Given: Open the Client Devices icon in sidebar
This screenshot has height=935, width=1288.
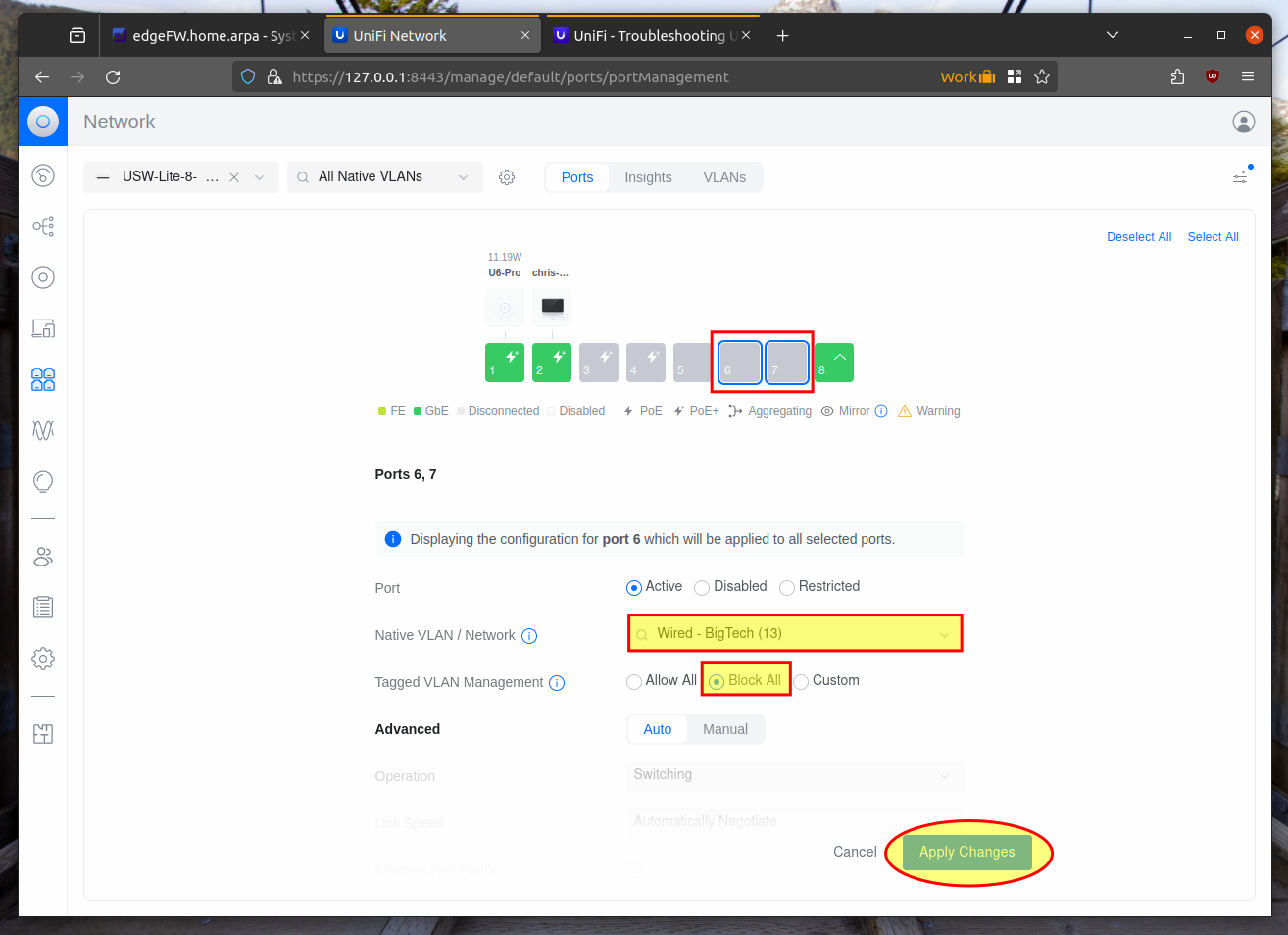Looking at the screenshot, I should point(43,328).
